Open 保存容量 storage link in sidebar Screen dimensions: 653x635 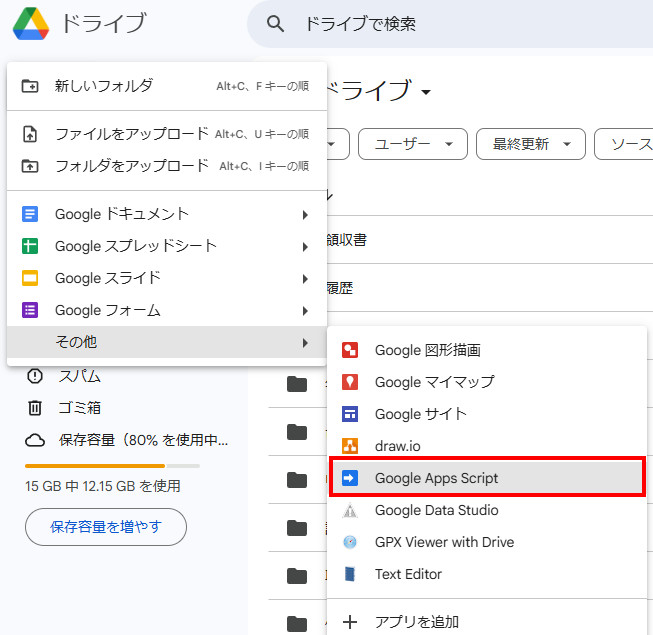[x=143, y=440]
